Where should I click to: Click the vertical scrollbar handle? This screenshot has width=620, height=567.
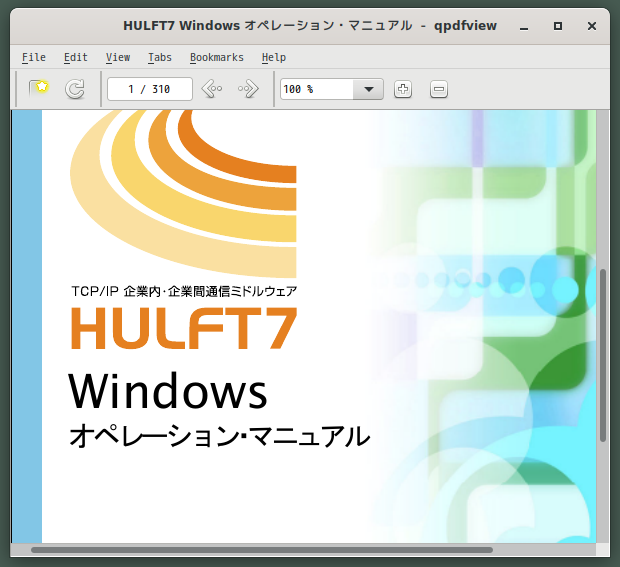603,355
